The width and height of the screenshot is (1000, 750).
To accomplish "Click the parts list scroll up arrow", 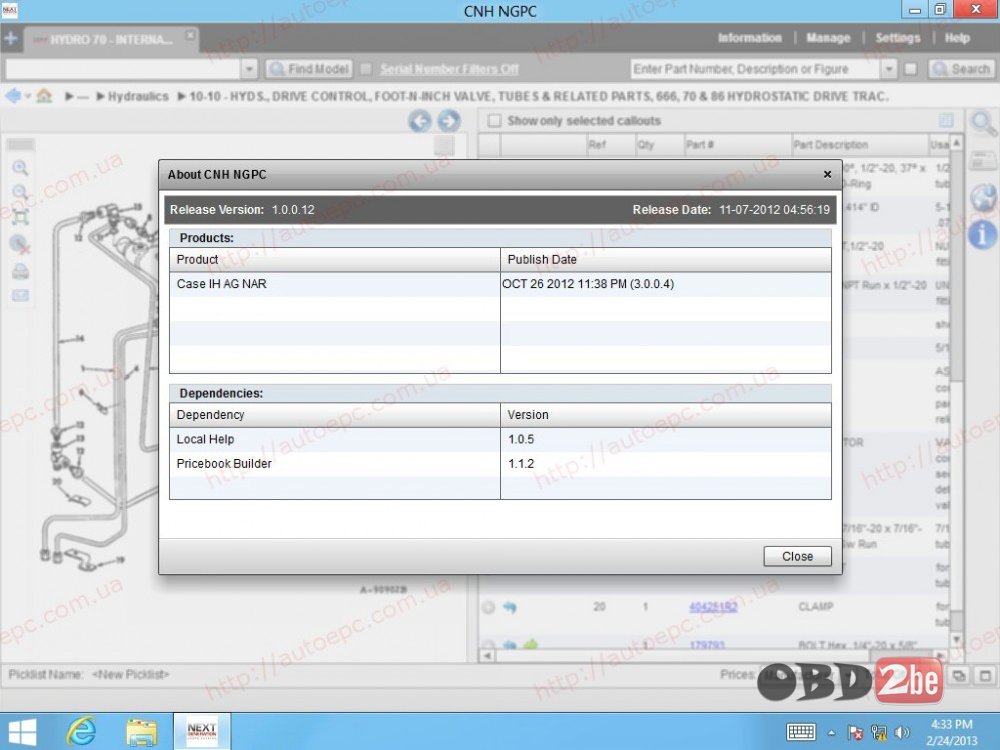I will (956, 142).
